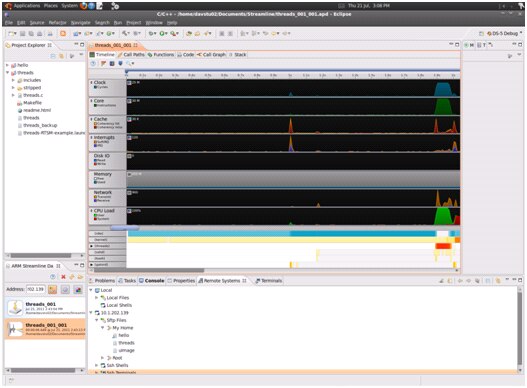Collapse the threads project tree node
Screen dimensions: 527x388
coord(7,73)
